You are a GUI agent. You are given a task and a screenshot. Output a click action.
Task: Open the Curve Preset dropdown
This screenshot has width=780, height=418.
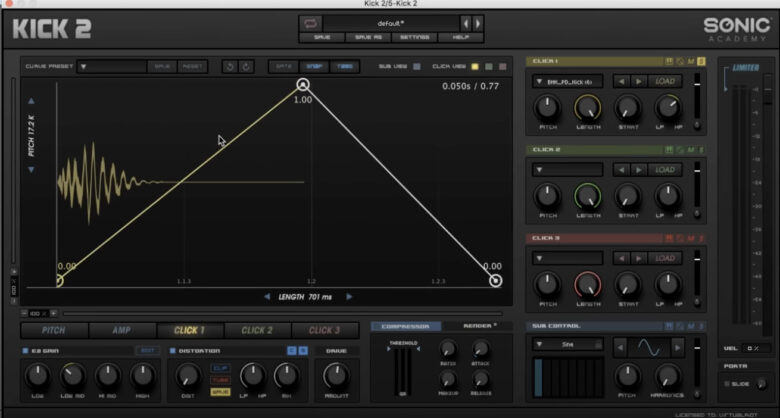(111, 67)
